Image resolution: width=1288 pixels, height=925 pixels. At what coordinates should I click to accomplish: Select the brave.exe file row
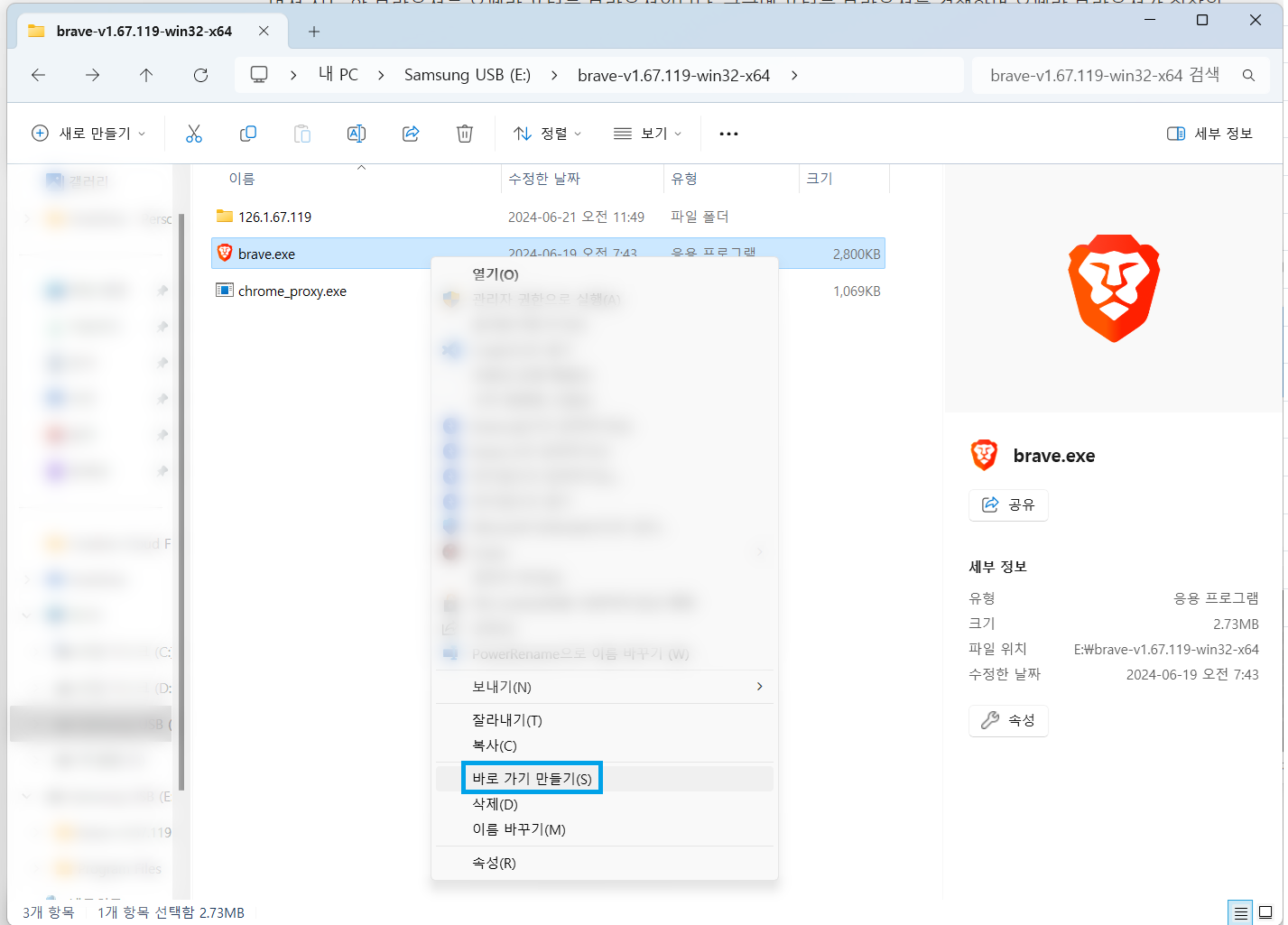[x=548, y=254]
